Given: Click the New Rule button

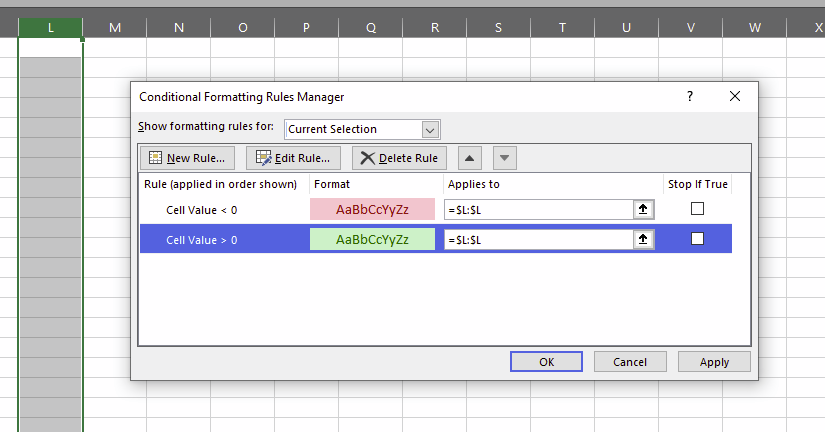Looking at the screenshot, I should click(x=187, y=158).
